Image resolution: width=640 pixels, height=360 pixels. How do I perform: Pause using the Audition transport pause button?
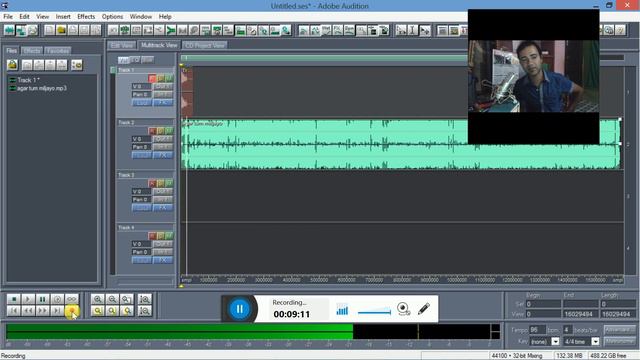[42, 299]
